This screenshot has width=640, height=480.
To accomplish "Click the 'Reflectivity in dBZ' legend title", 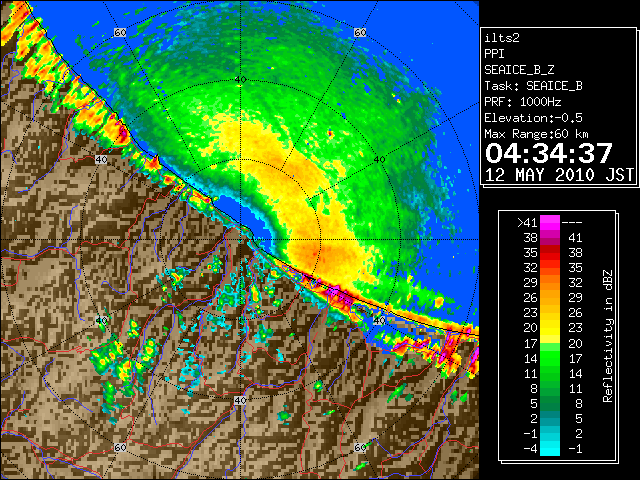I will pos(608,336).
